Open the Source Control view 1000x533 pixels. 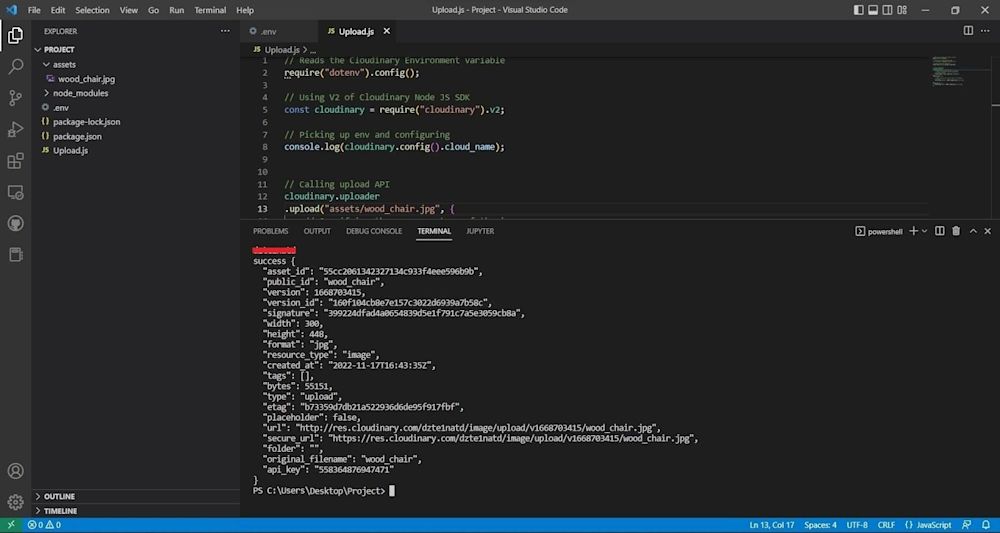click(15, 98)
